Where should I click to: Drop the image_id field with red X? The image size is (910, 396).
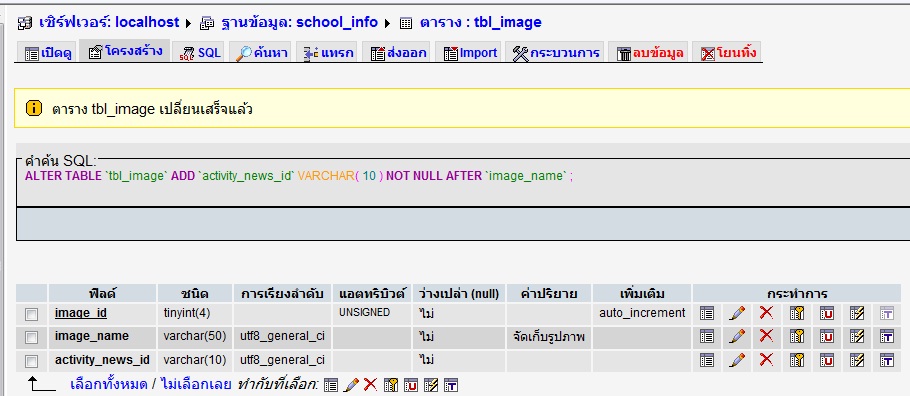(766, 313)
